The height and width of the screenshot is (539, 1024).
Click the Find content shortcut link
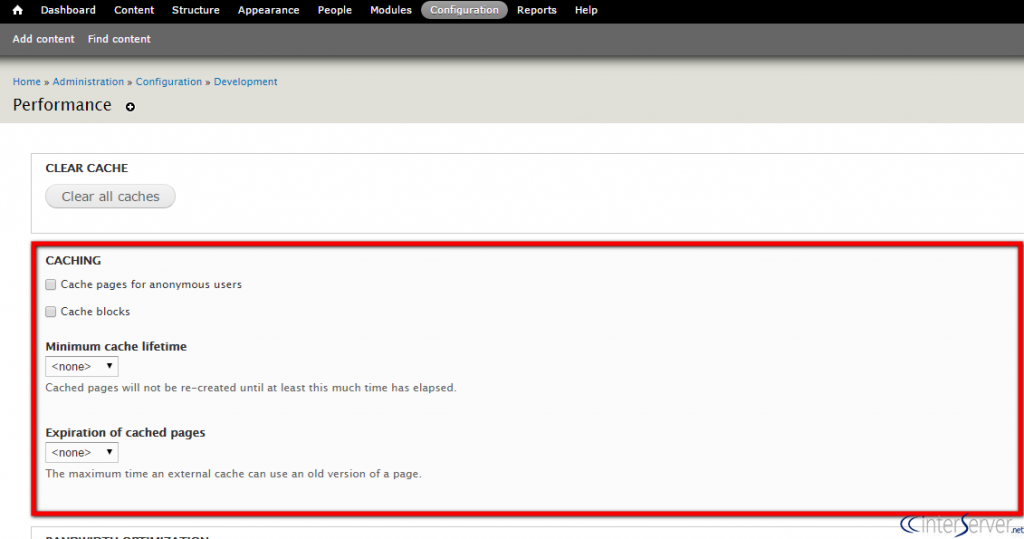[119, 39]
